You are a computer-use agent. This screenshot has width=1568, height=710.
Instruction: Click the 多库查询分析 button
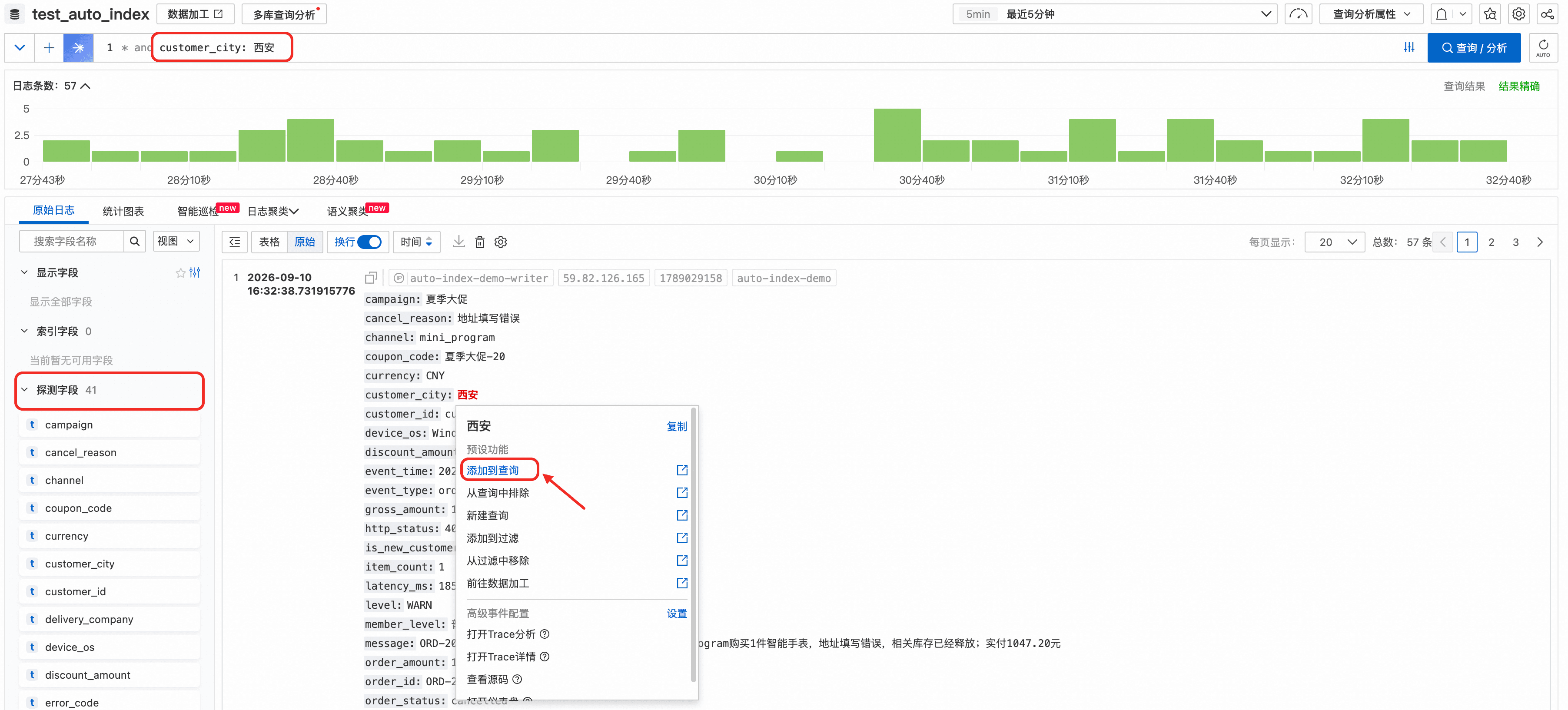tap(284, 14)
